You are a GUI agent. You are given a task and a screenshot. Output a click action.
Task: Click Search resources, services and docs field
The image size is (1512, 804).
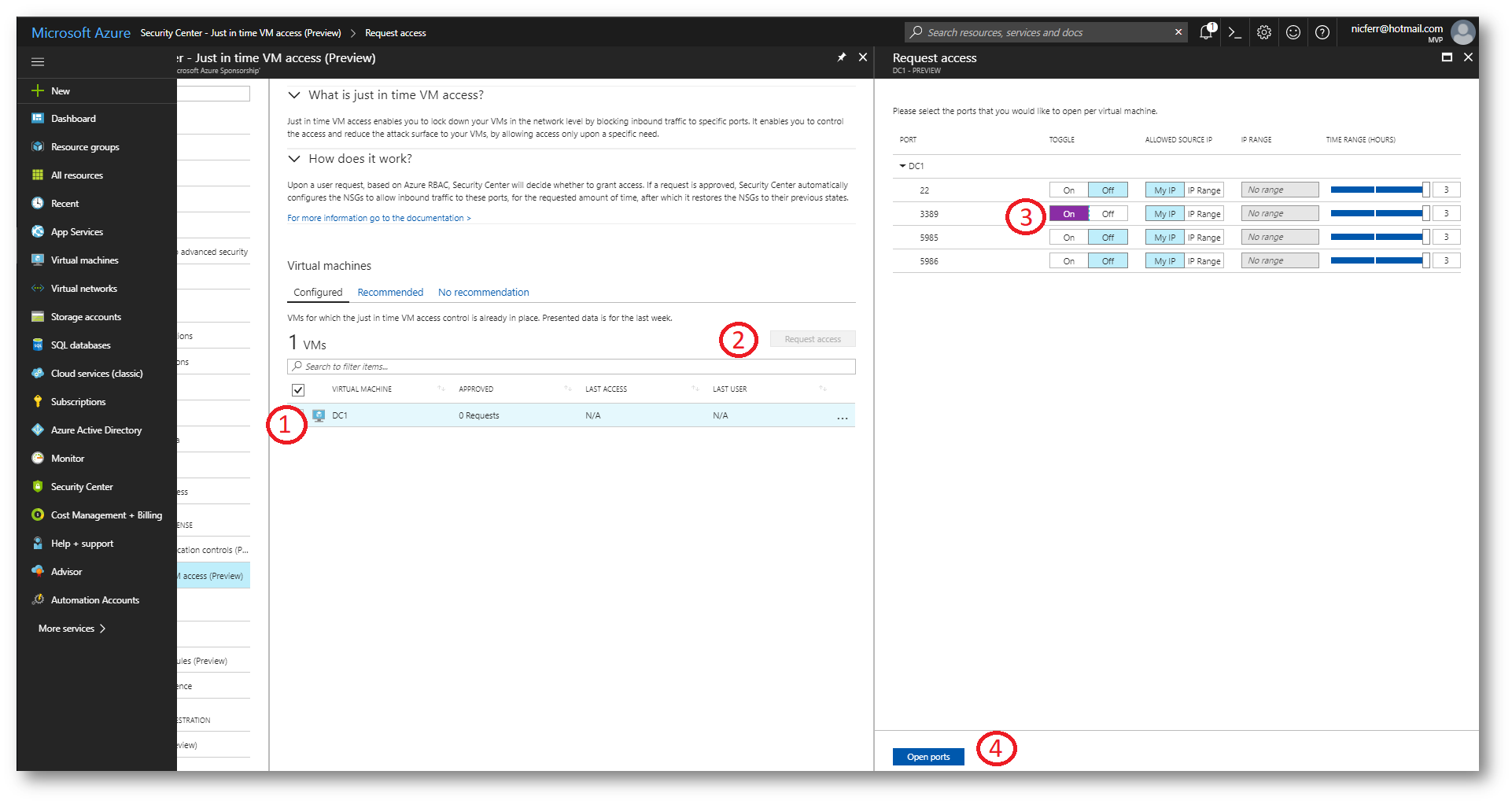pos(1046,32)
